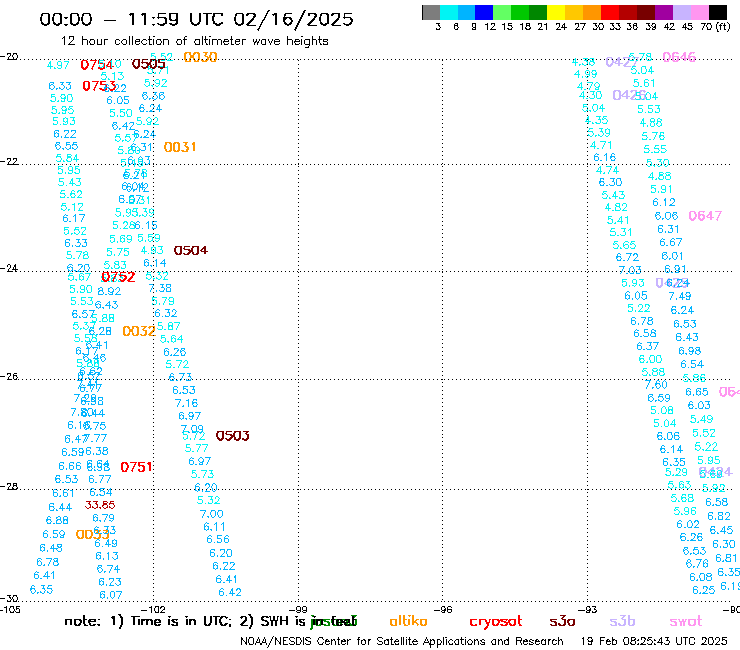Image resolution: width=740 pixels, height=650 pixels.
Task: Click the 0646 swot time marker
Action: point(680,57)
